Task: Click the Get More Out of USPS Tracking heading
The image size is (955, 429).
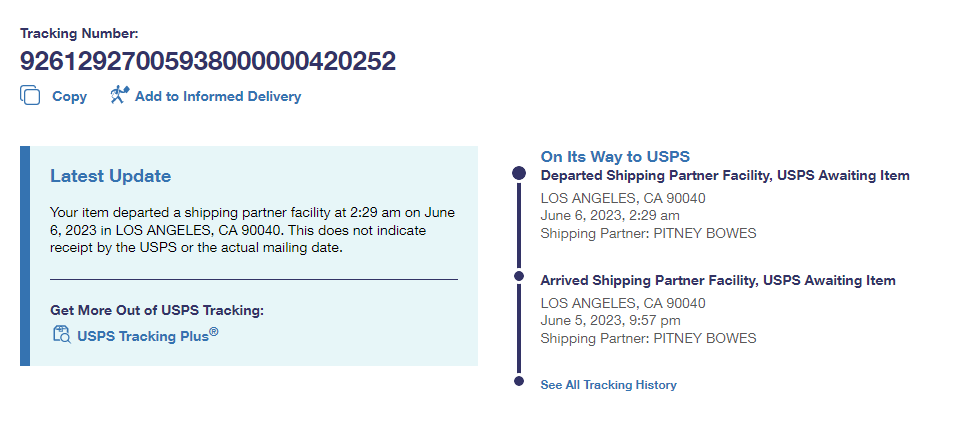Action: tap(157, 310)
